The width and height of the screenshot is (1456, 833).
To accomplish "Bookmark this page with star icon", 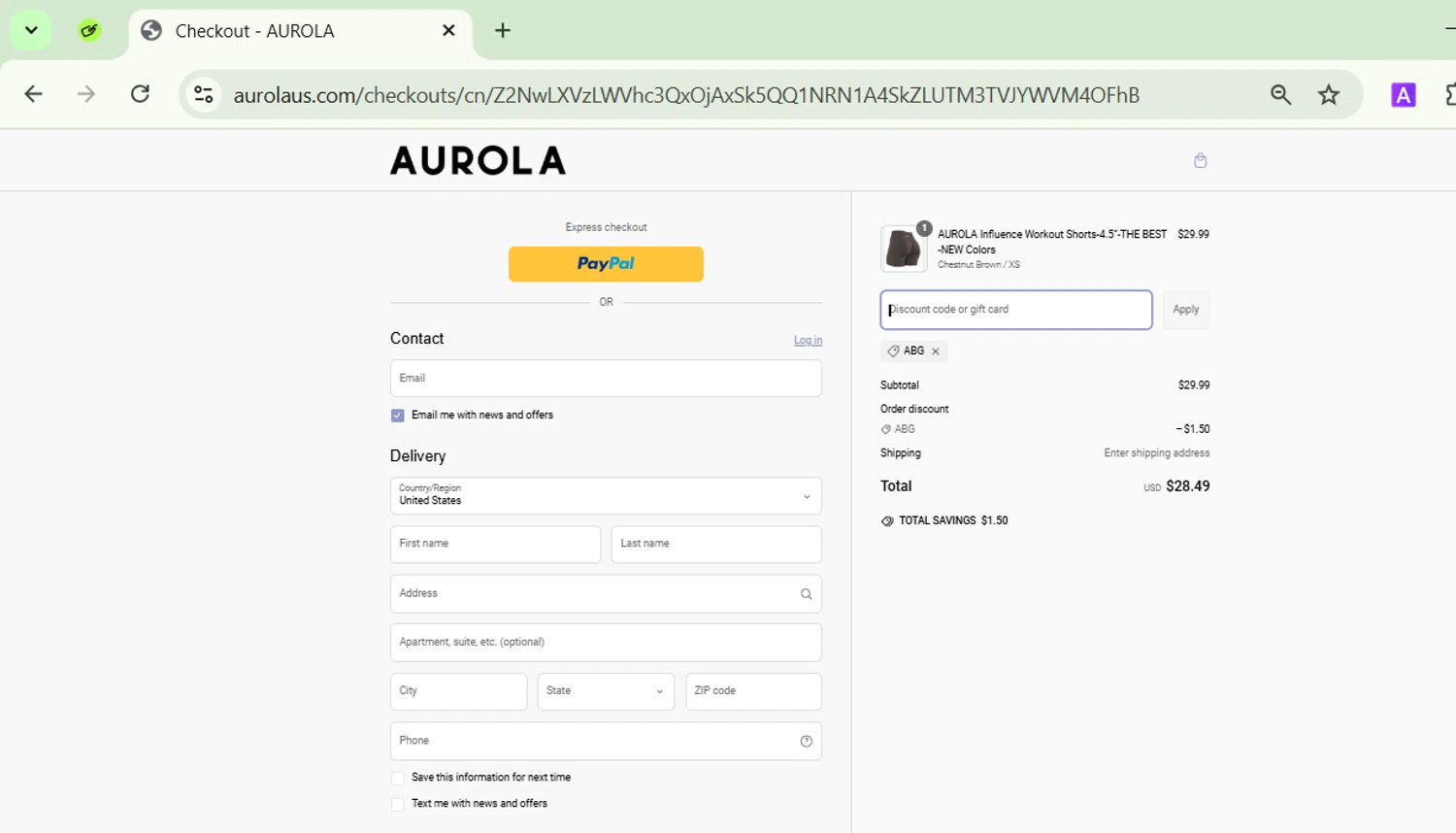I will [x=1328, y=94].
